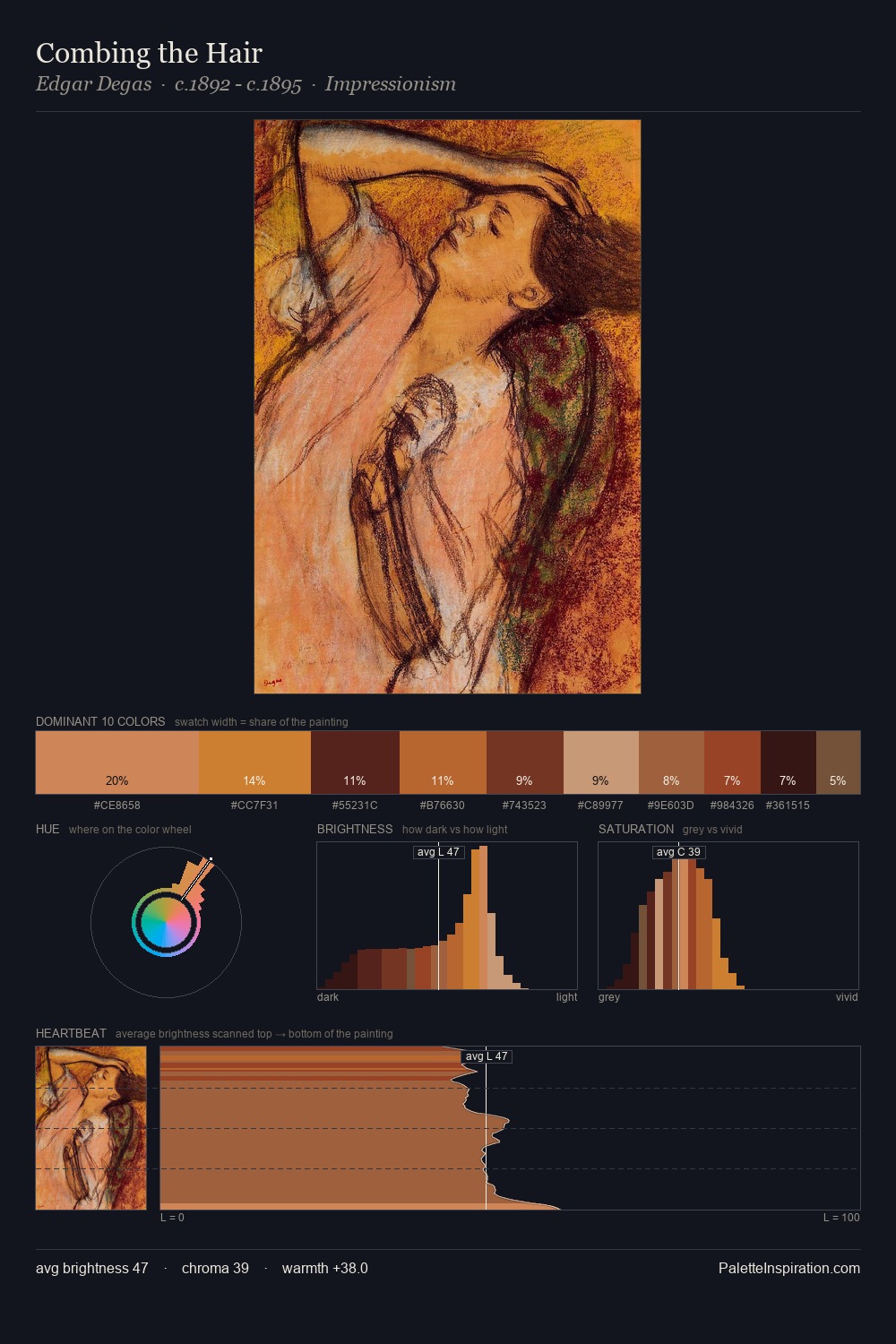This screenshot has height=1344, width=896.
Task: Click the 'vivid' axis label
Action: pyautogui.click(x=847, y=997)
